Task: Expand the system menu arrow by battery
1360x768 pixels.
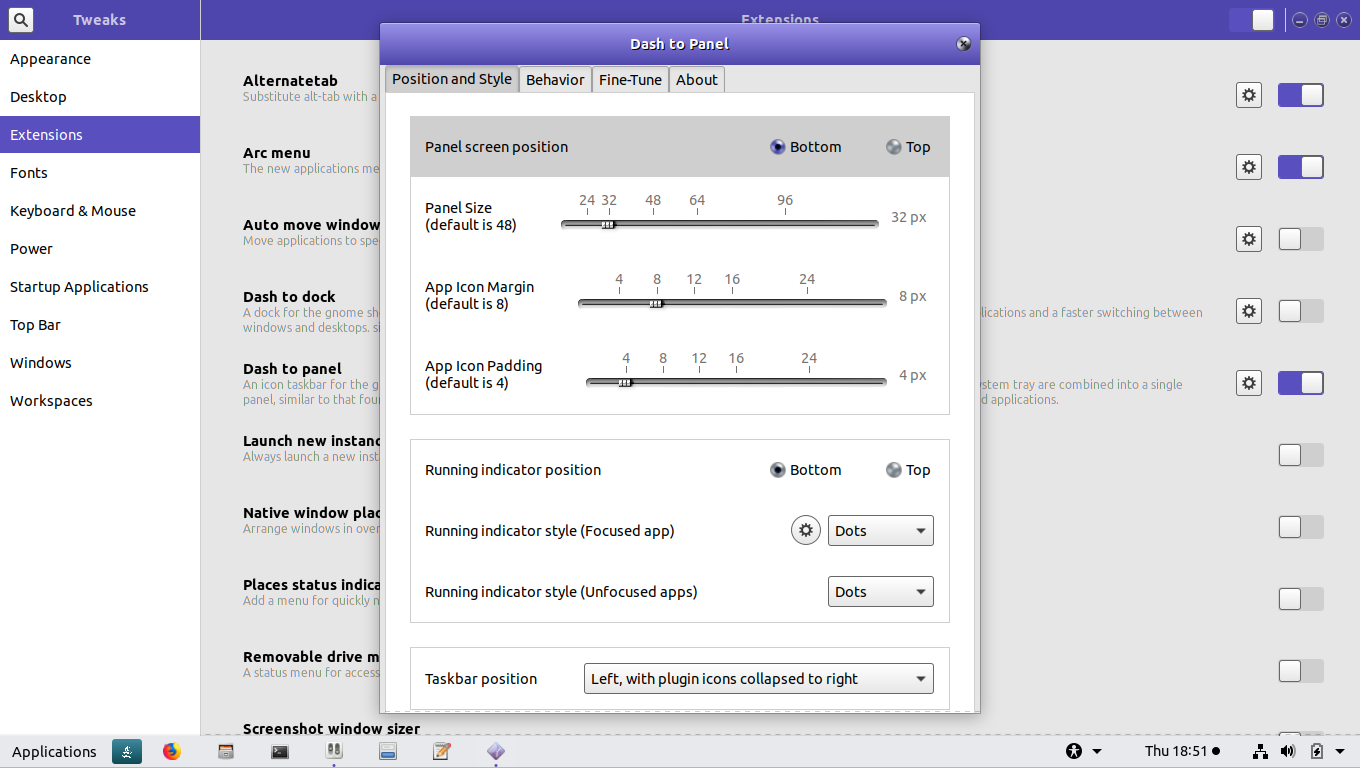Action: coord(1340,752)
